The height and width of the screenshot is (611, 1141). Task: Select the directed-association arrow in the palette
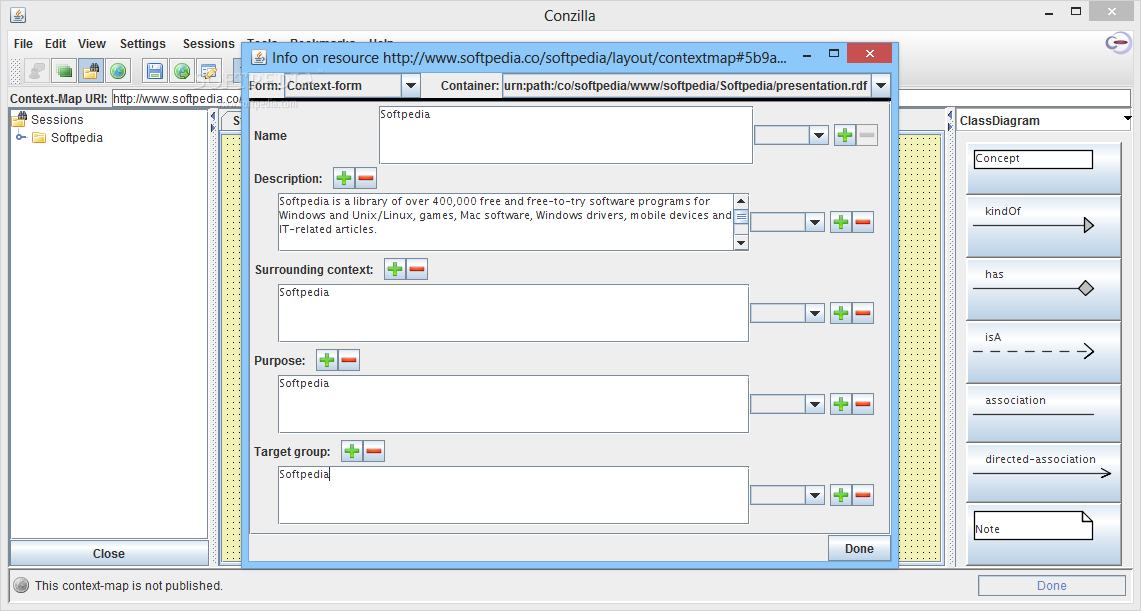[x=1043, y=472]
